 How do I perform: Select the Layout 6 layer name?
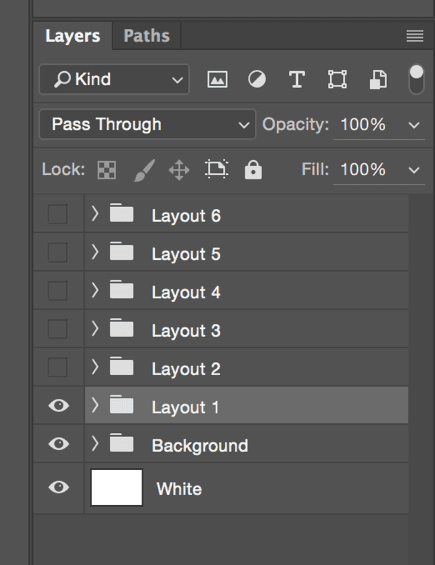(186, 216)
